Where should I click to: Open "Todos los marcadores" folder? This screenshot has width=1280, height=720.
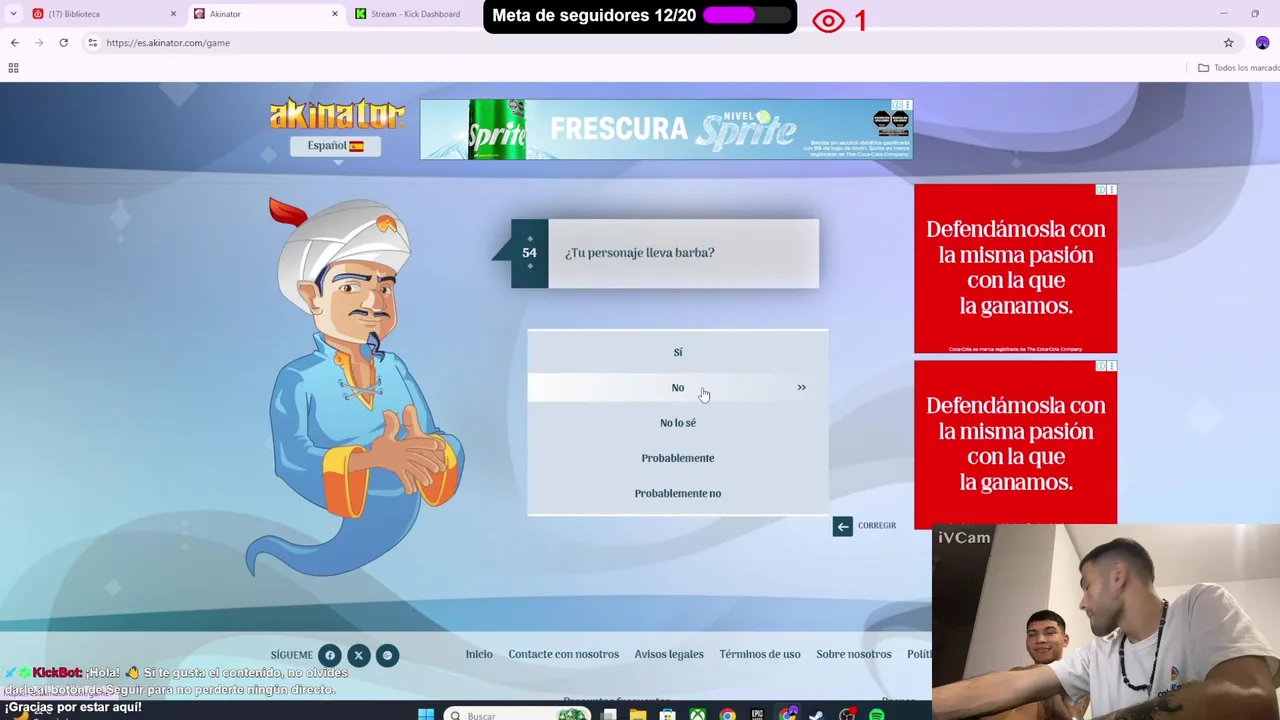(x=1239, y=68)
